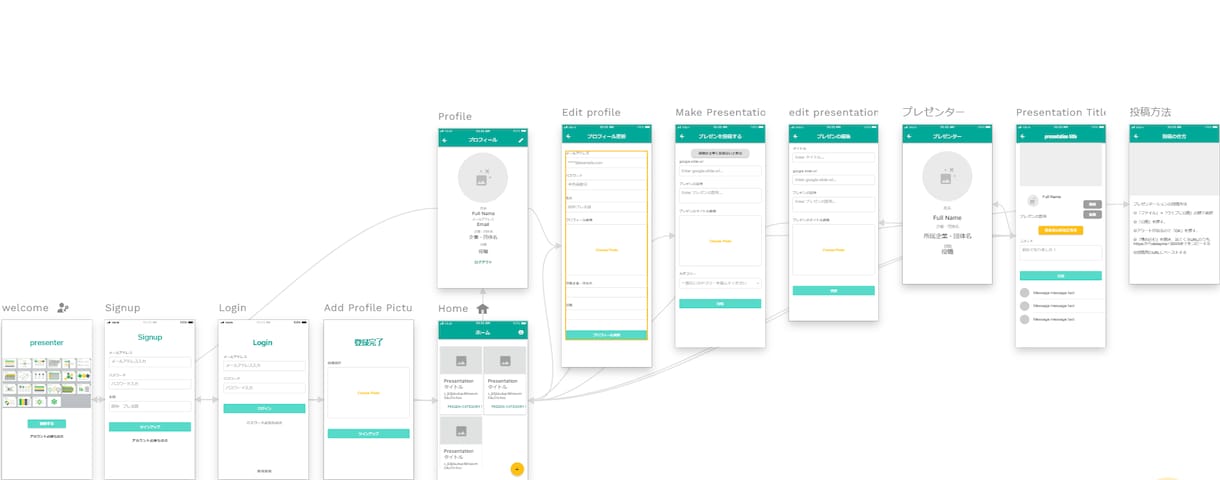Click comment text box in Presentation Title screen

click(x=1061, y=254)
